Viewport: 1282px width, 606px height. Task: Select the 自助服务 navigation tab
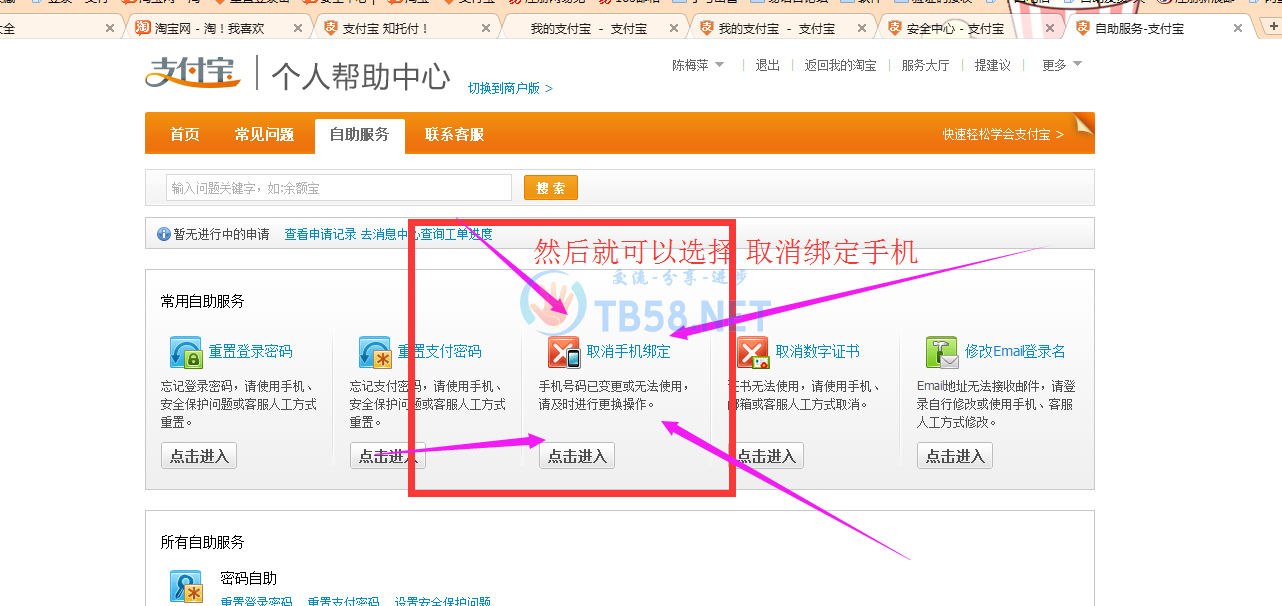pyautogui.click(x=360, y=135)
